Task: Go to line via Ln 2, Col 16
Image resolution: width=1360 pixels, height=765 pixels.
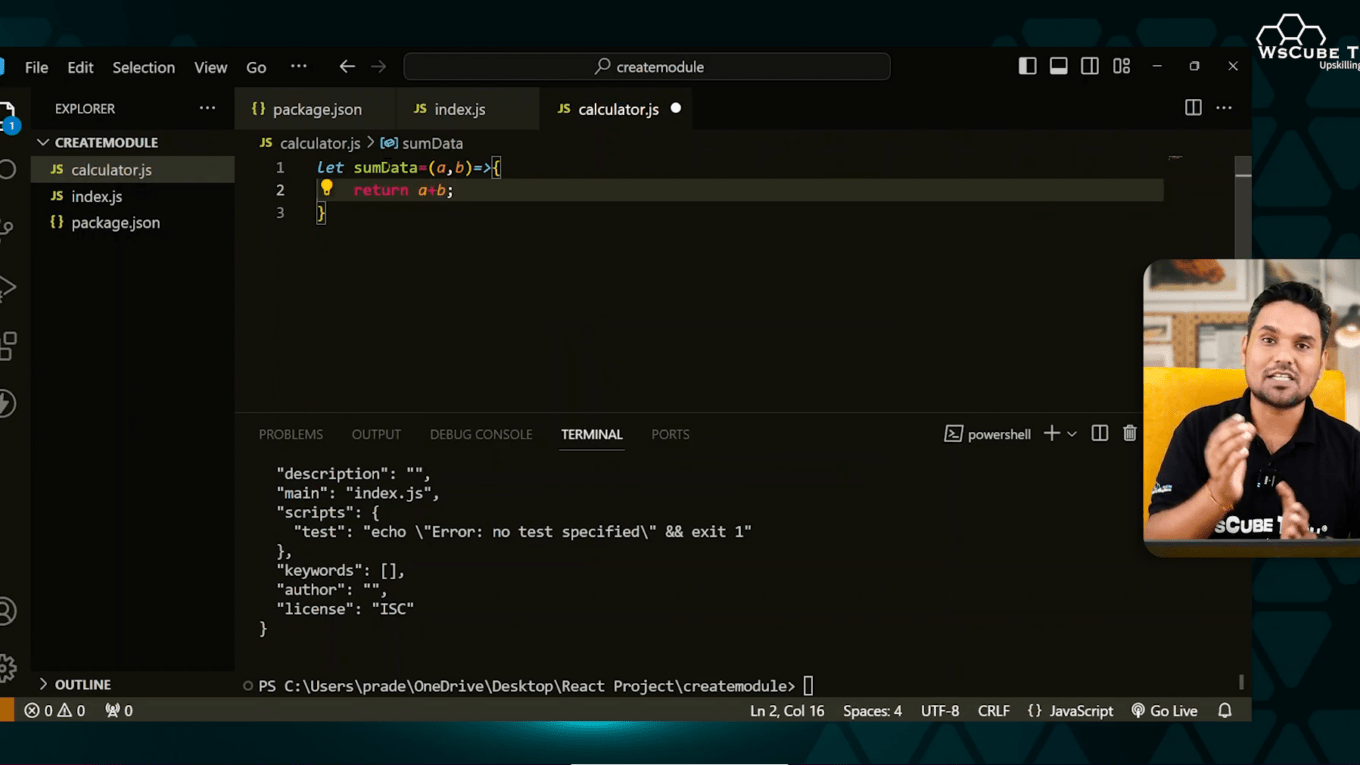Action: tap(787, 711)
